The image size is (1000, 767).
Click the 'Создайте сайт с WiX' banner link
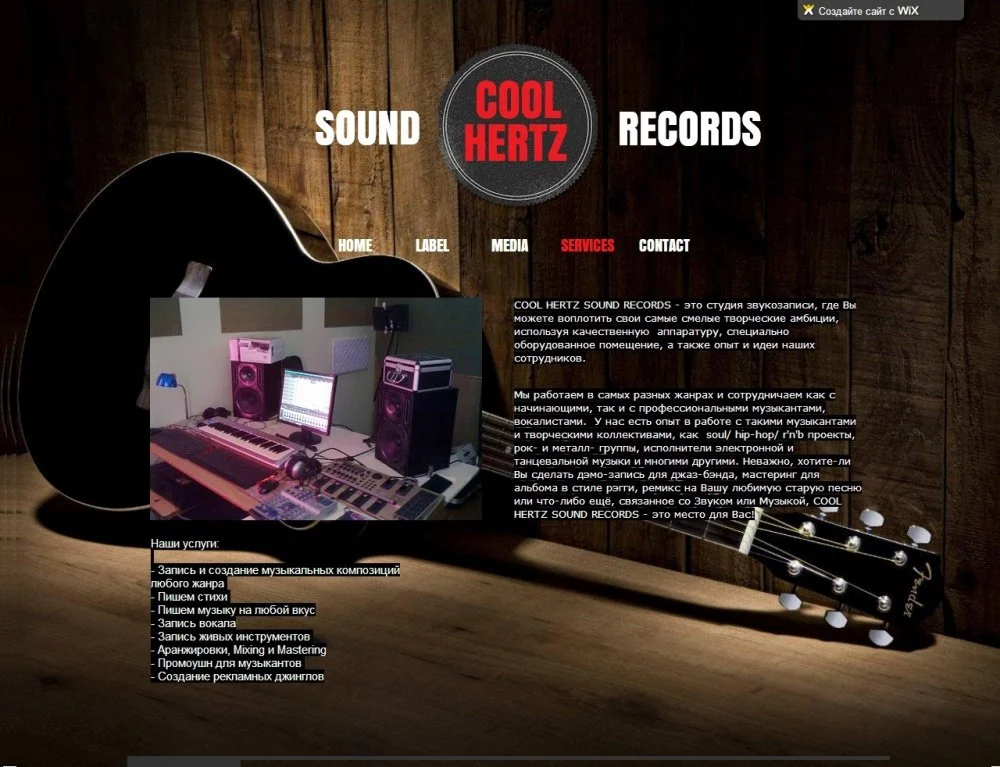point(868,11)
